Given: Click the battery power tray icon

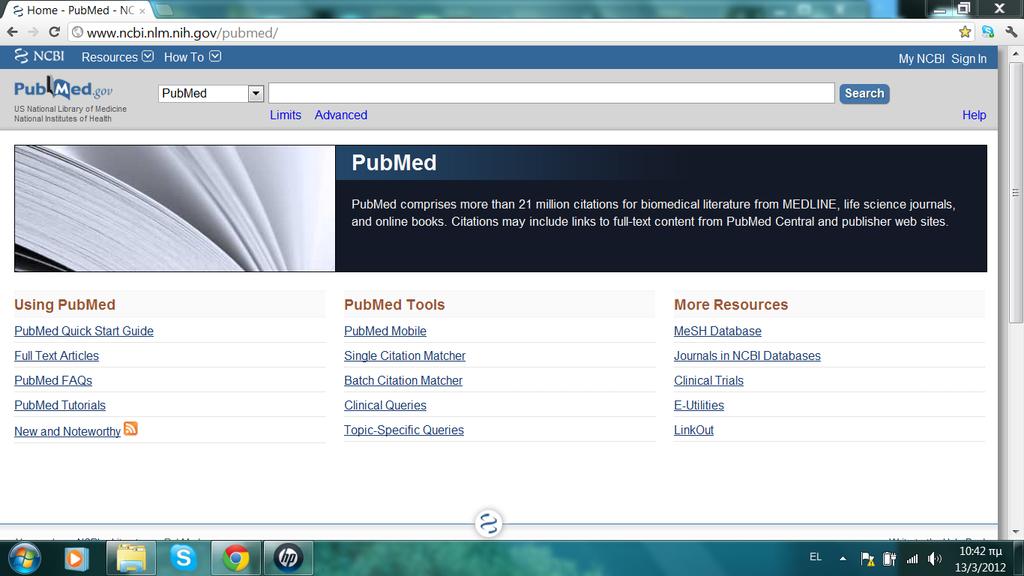Looking at the screenshot, I should (889, 559).
